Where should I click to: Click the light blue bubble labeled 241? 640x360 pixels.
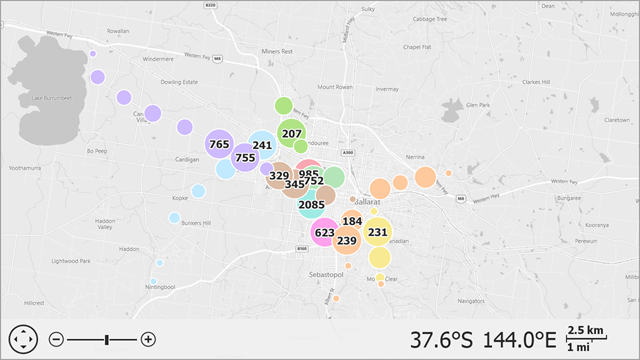(x=262, y=145)
